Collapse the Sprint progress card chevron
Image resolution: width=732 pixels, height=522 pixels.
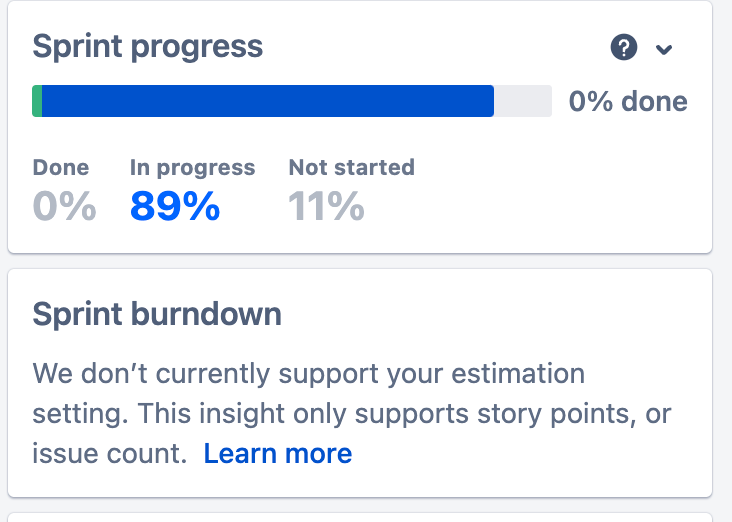663,49
